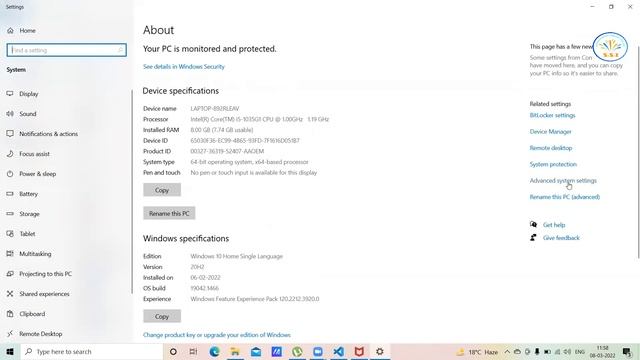Open McAfee from the taskbar
Image resolution: width=640 pixels, height=360 pixels.
pos(359,351)
